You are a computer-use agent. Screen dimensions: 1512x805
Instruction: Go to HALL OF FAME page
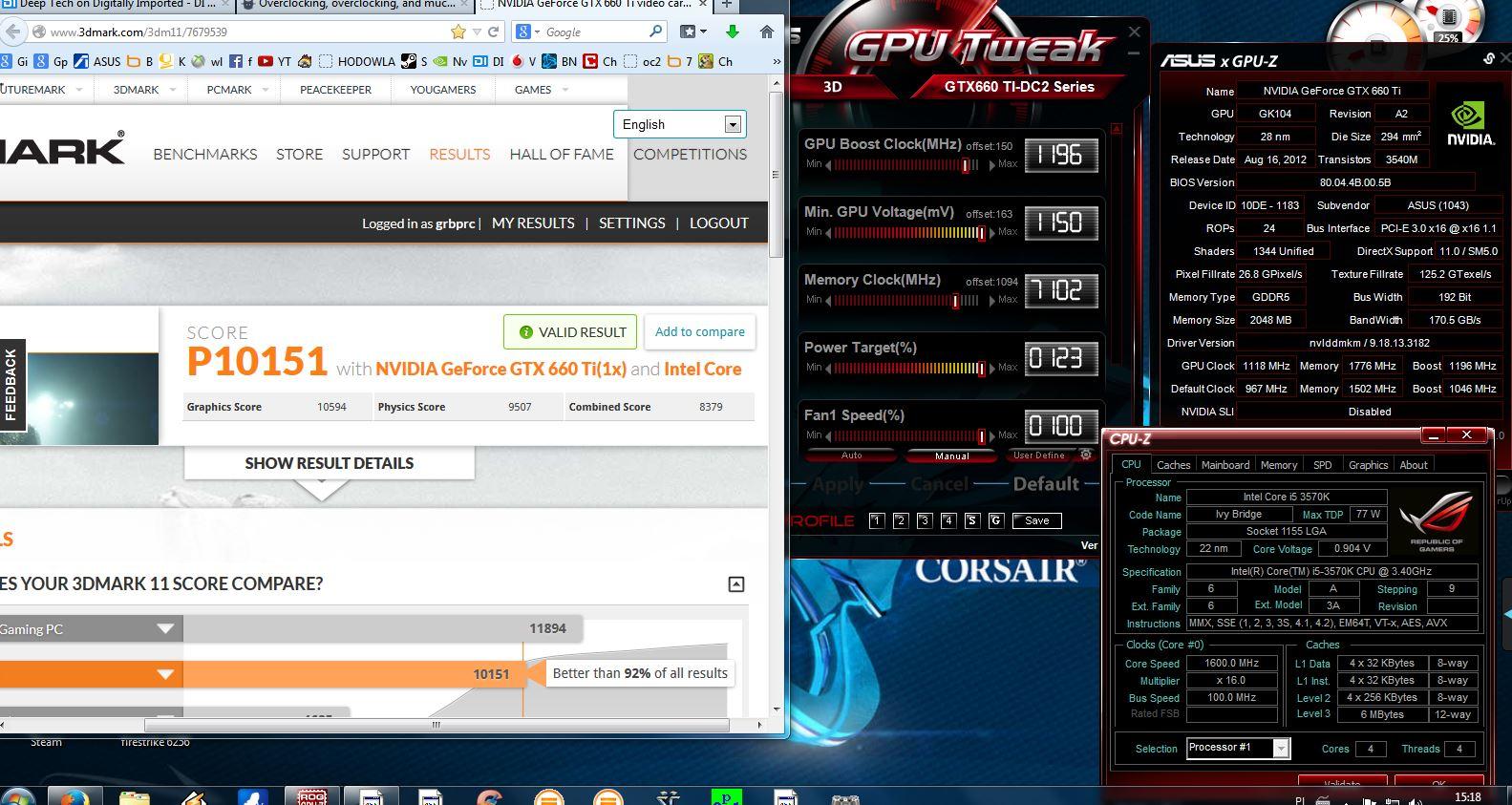562,154
